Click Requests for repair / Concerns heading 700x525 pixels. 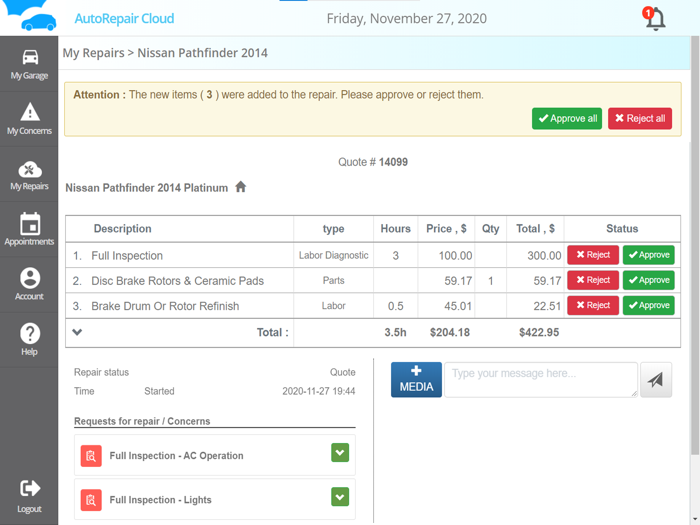142,421
